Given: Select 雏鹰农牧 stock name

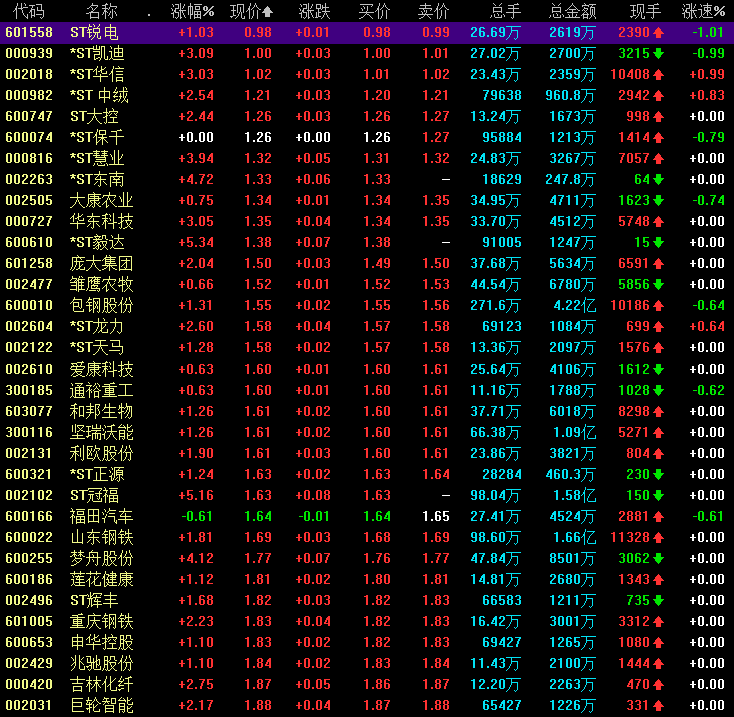Looking at the screenshot, I should 102,284.
